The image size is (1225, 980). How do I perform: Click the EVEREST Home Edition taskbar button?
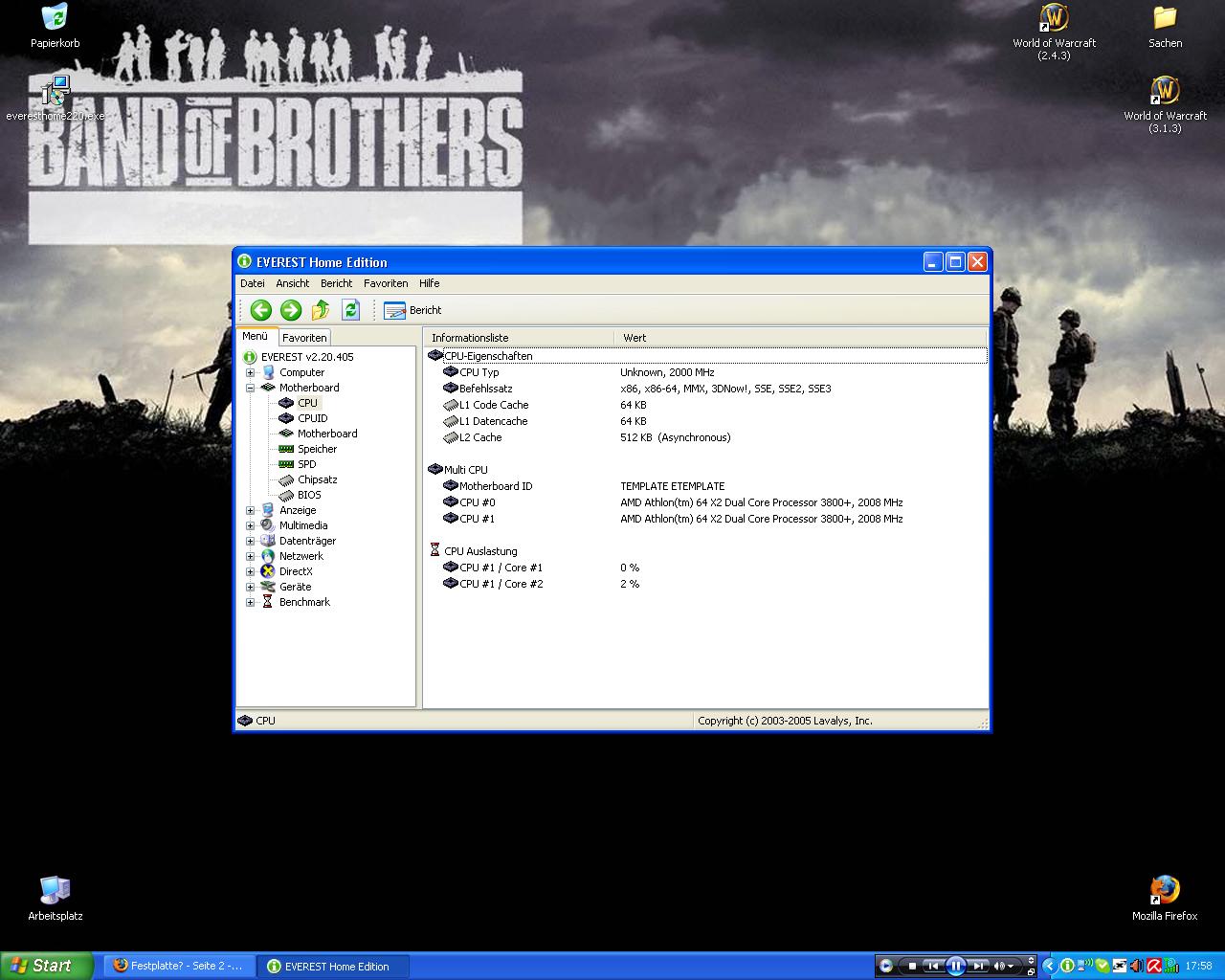(334, 966)
